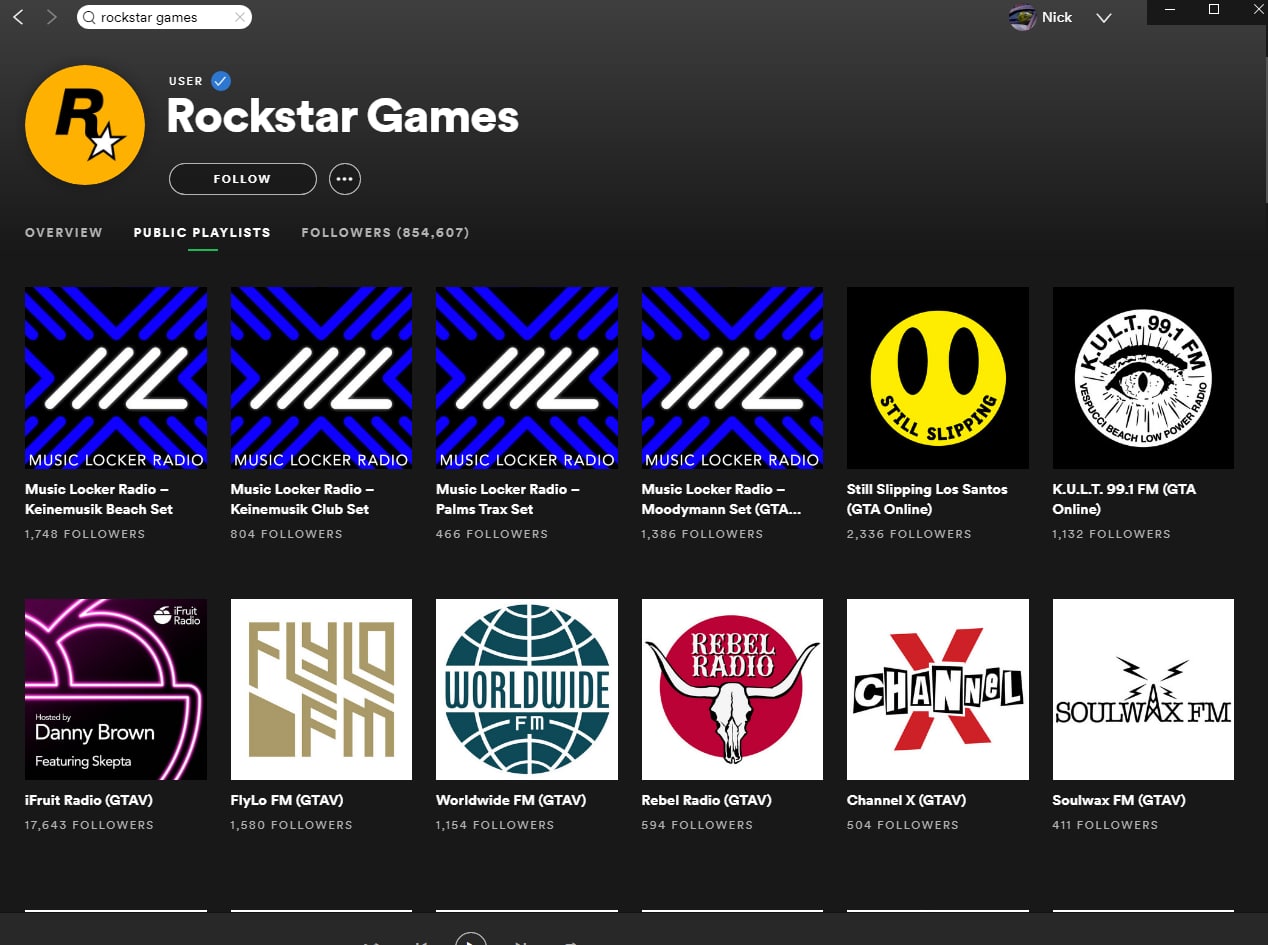Click the 'Rebel Radio (GTAV)' title
This screenshot has height=945, width=1268.
click(708, 800)
